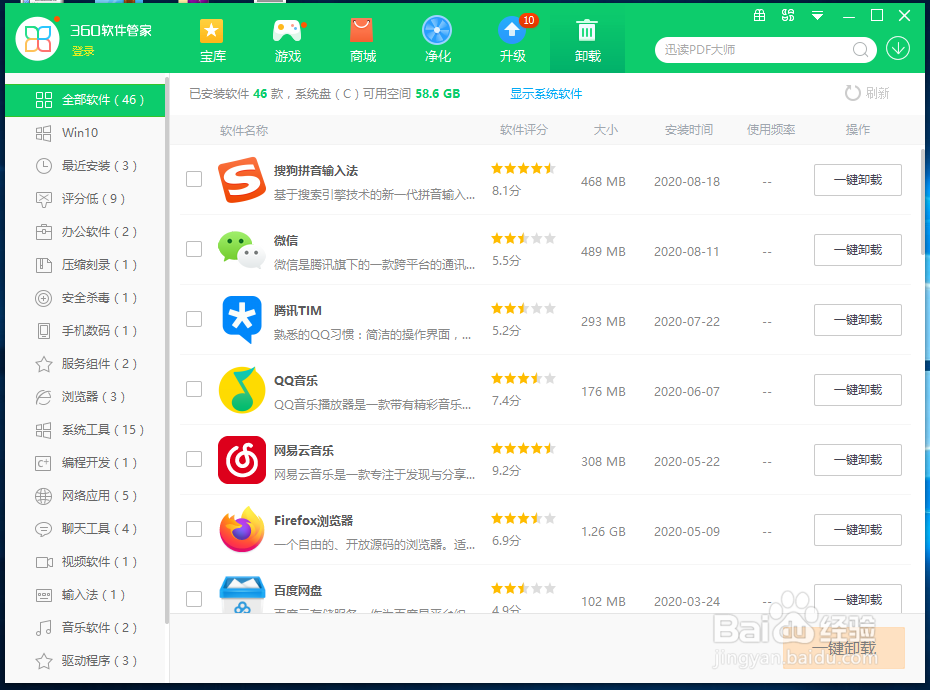
Task: Sort by 使用频率 column header
Action: tap(770, 130)
